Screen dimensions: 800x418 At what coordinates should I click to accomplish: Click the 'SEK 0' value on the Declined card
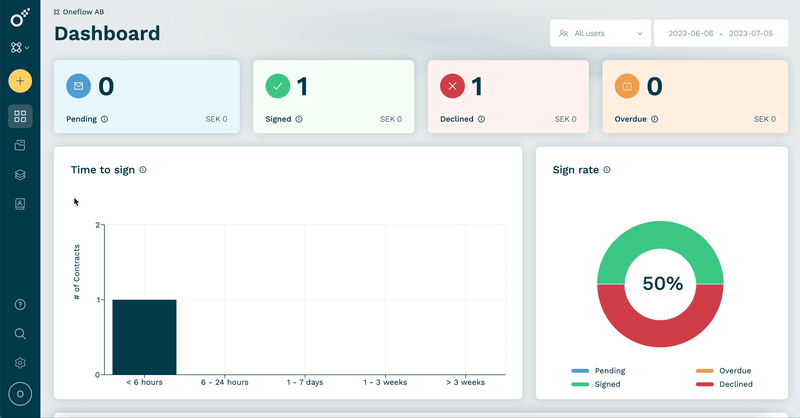tap(565, 119)
